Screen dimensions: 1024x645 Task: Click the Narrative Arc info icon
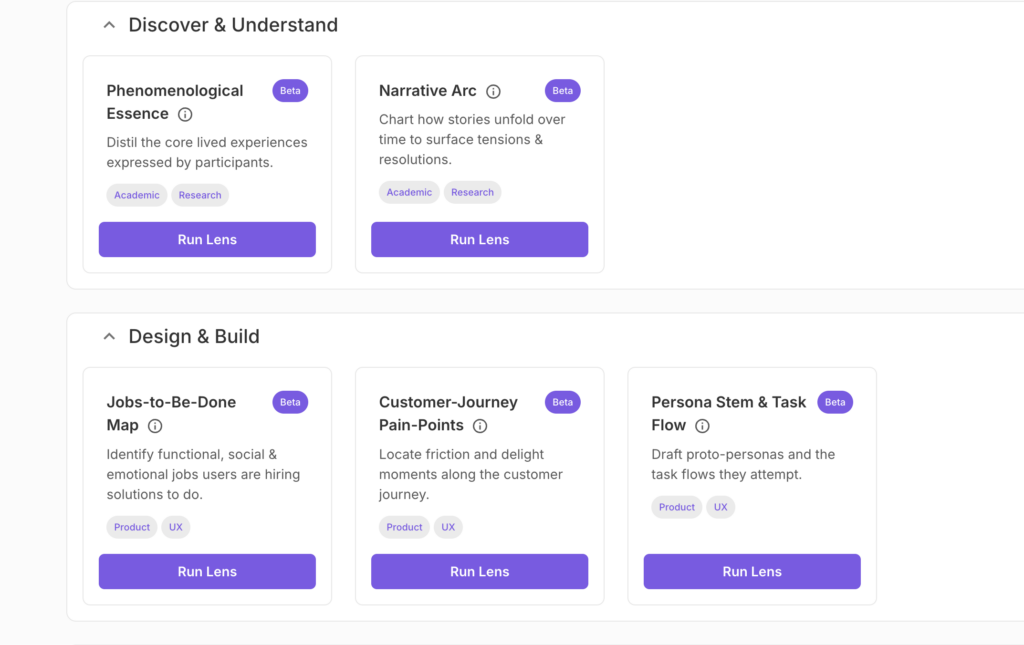(493, 92)
